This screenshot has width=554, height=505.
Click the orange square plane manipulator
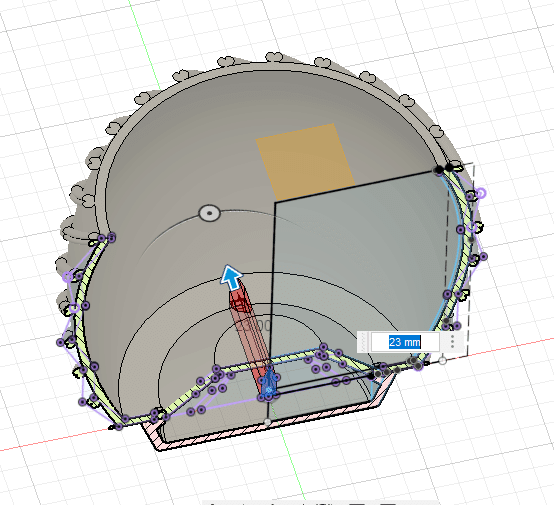tap(305, 162)
